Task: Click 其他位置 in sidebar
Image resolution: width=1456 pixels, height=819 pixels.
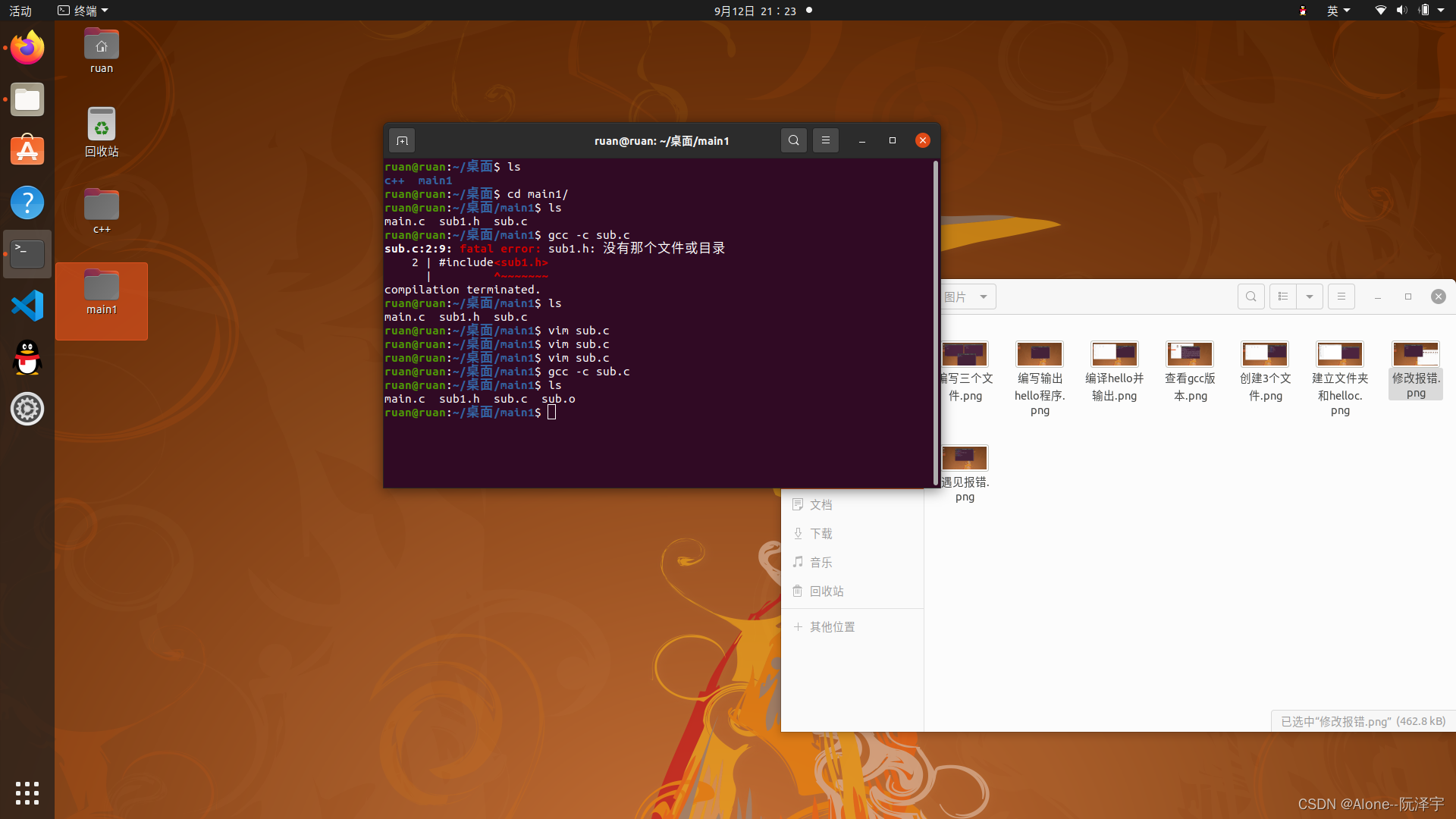Action: pos(832,627)
